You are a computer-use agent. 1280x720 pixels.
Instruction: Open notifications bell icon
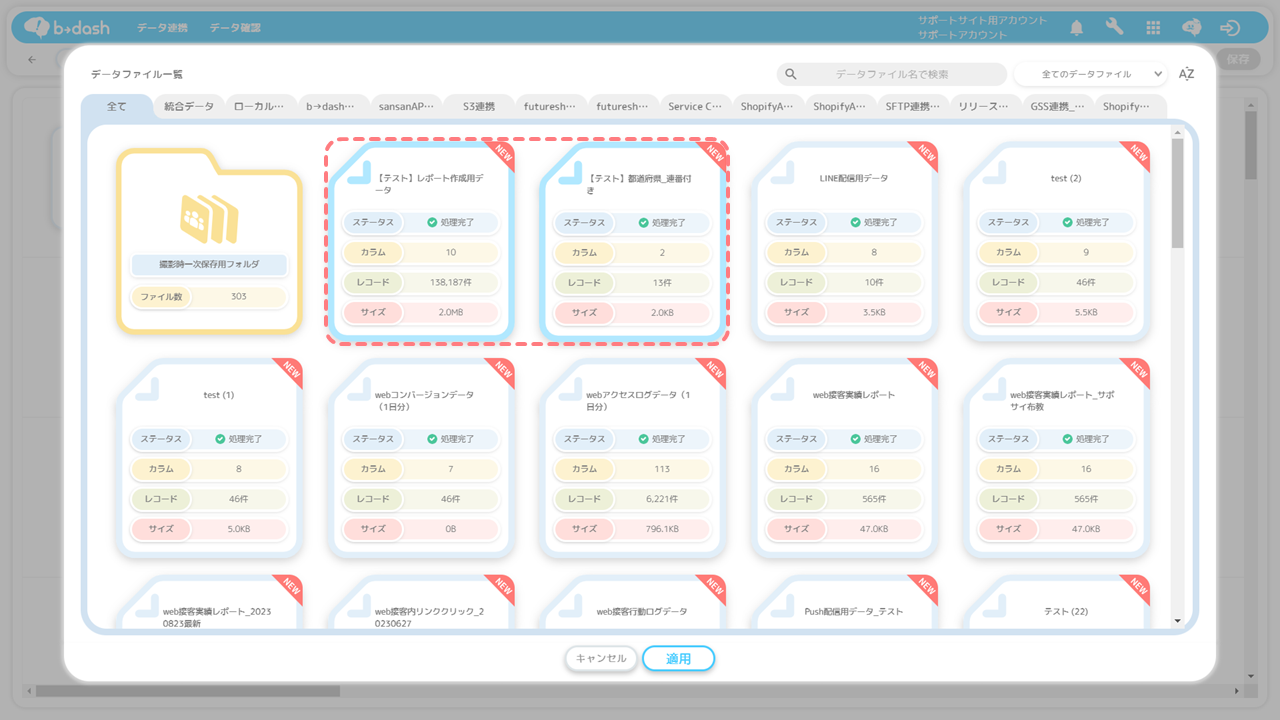click(1077, 27)
